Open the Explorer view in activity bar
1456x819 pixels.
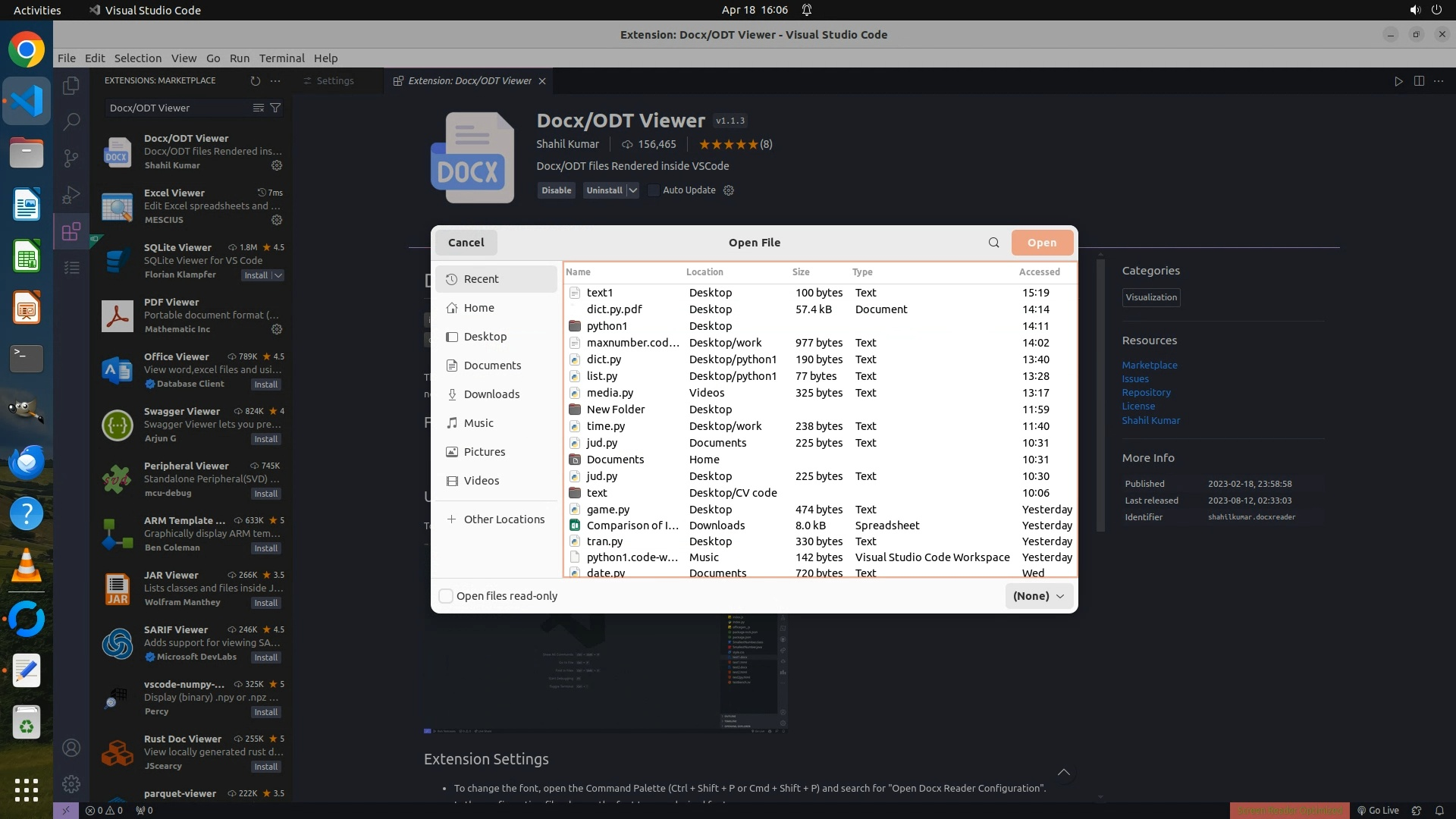point(71,86)
